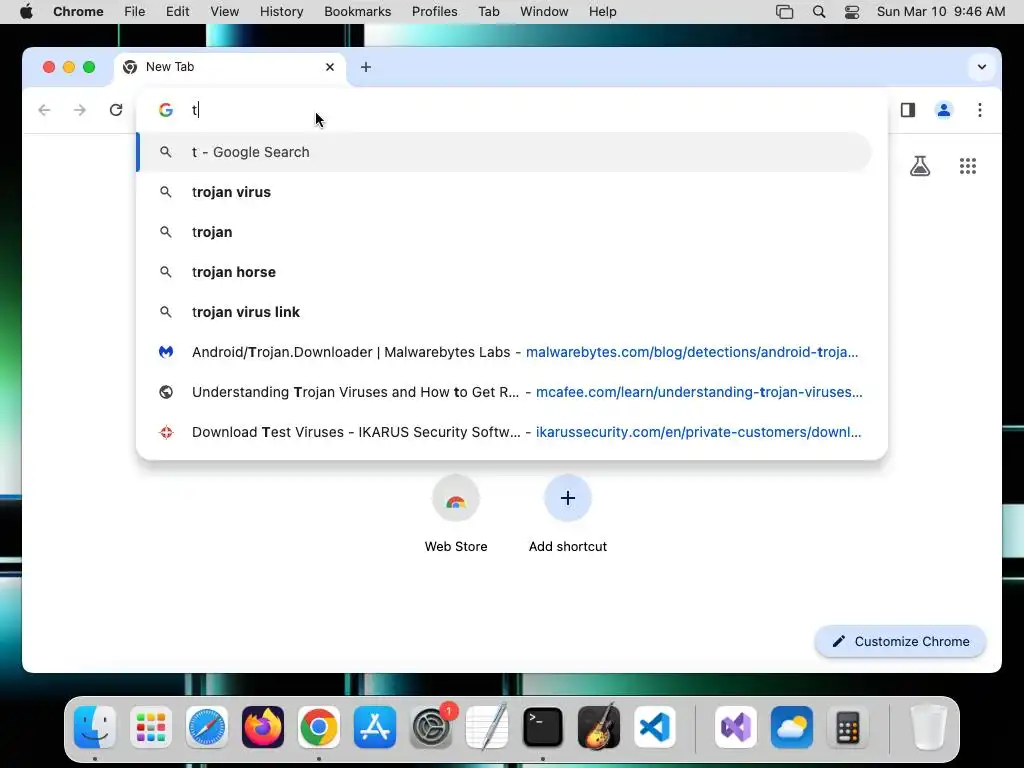Screen dimensions: 1024x768
Task: Open the Google apps grid
Action: [968, 166]
